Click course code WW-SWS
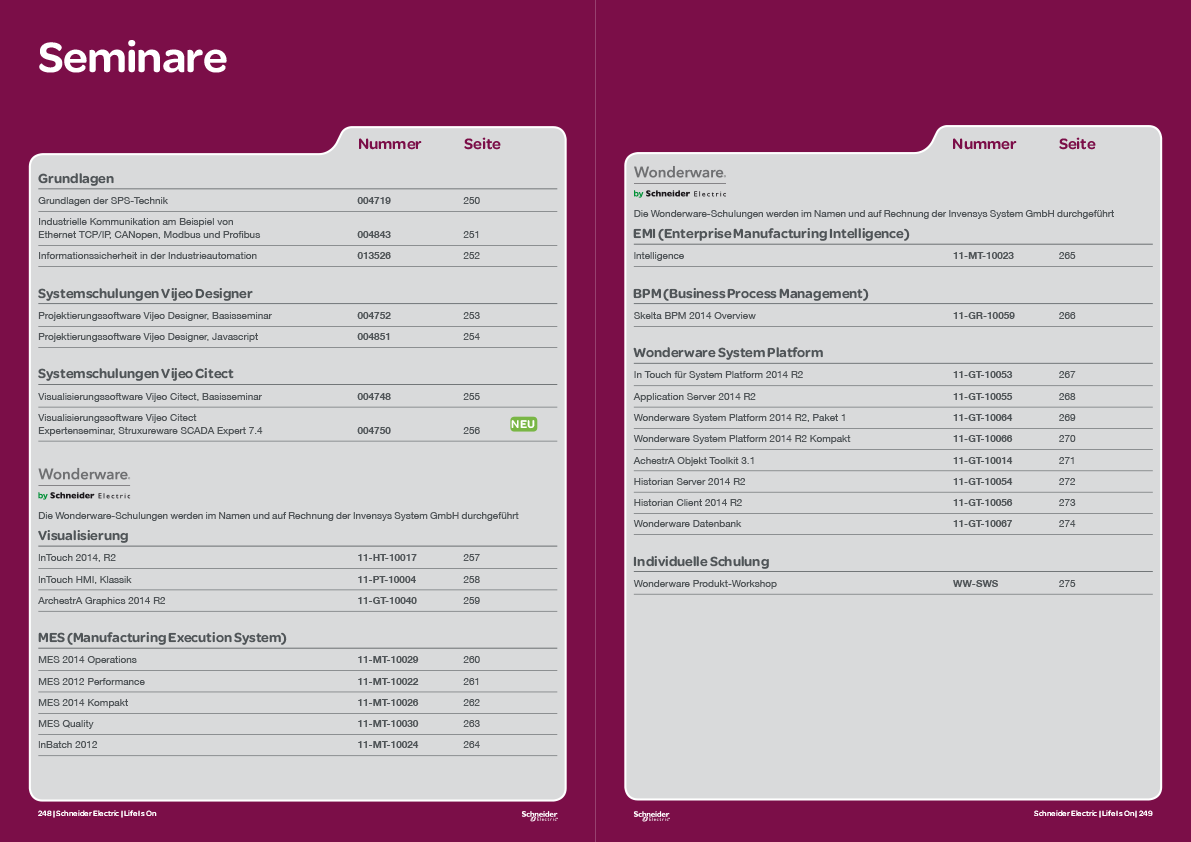1191x842 pixels. click(975, 584)
